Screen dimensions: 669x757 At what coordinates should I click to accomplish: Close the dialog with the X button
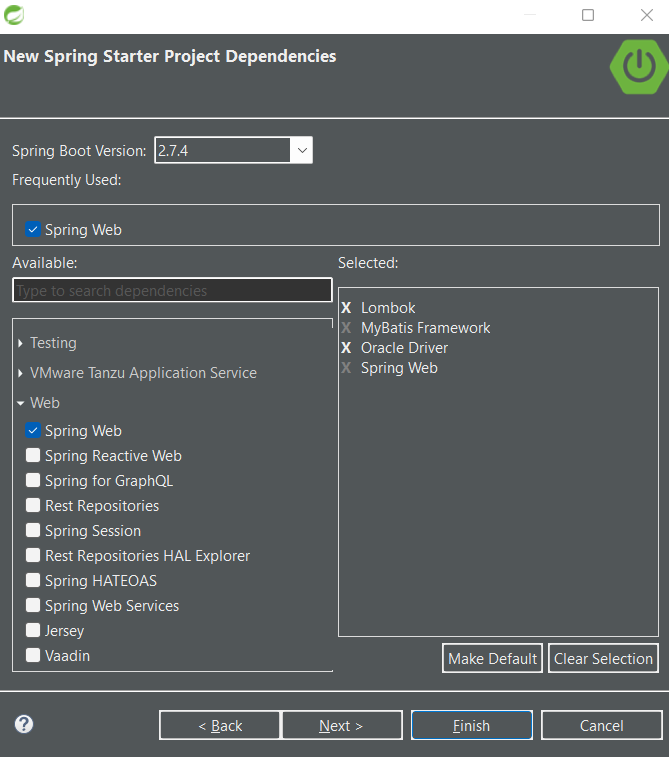[x=647, y=15]
